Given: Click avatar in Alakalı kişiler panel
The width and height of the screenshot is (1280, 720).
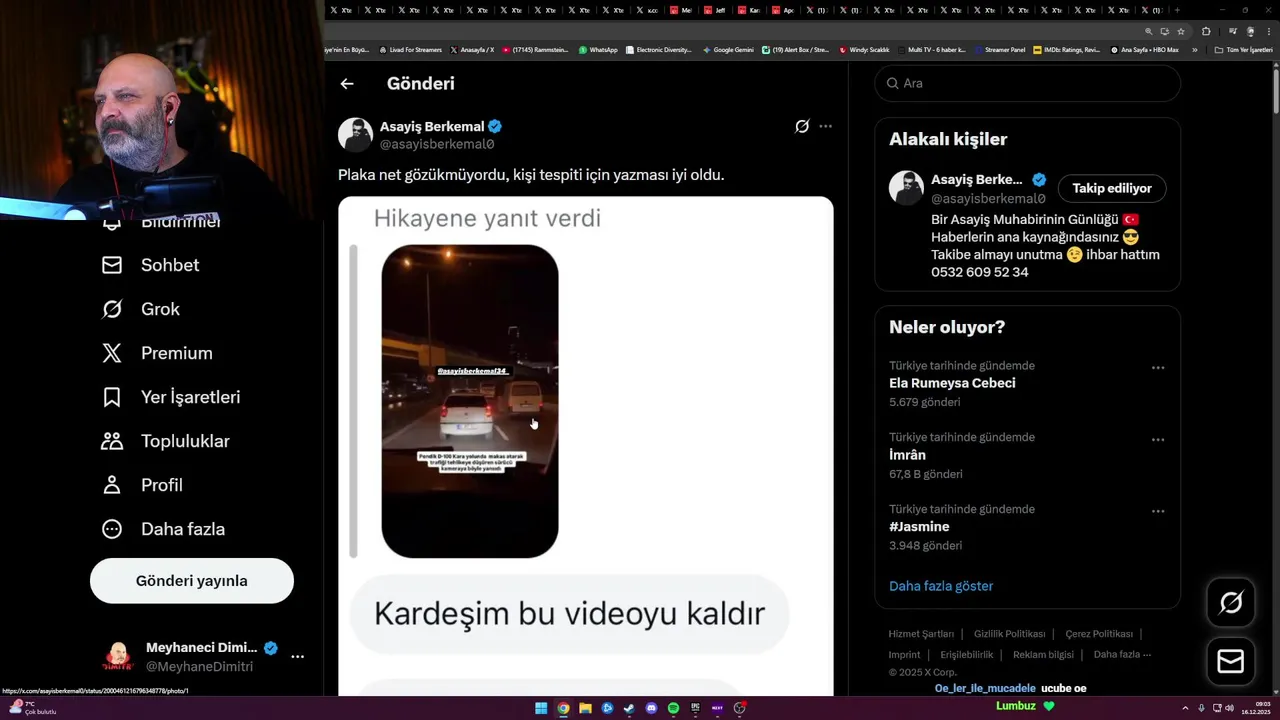Looking at the screenshot, I should 907,188.
